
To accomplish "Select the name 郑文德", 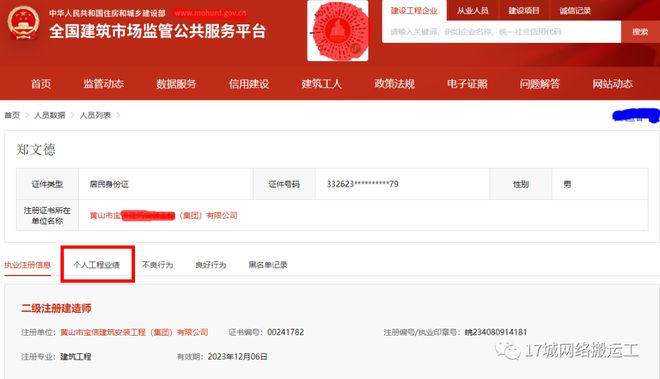I will (36, 149).
